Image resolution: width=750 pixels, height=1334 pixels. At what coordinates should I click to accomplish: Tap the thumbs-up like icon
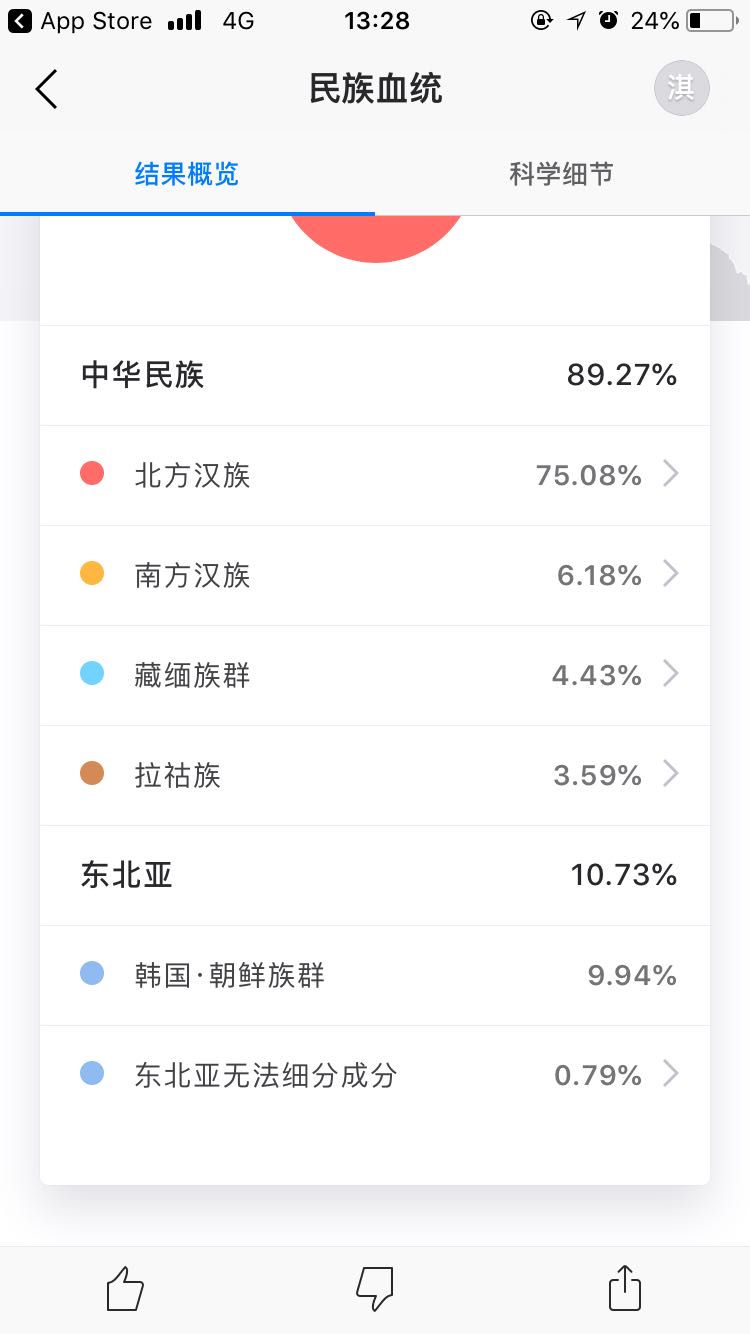pos(125,1288)
